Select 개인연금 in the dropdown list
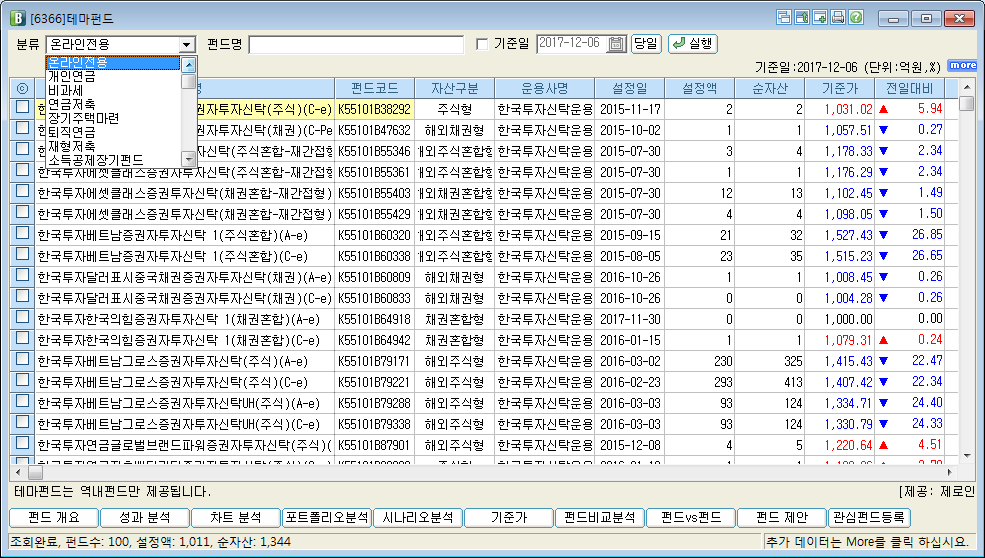This screenshot has height=558, width=985. click(x=114, y=77)
